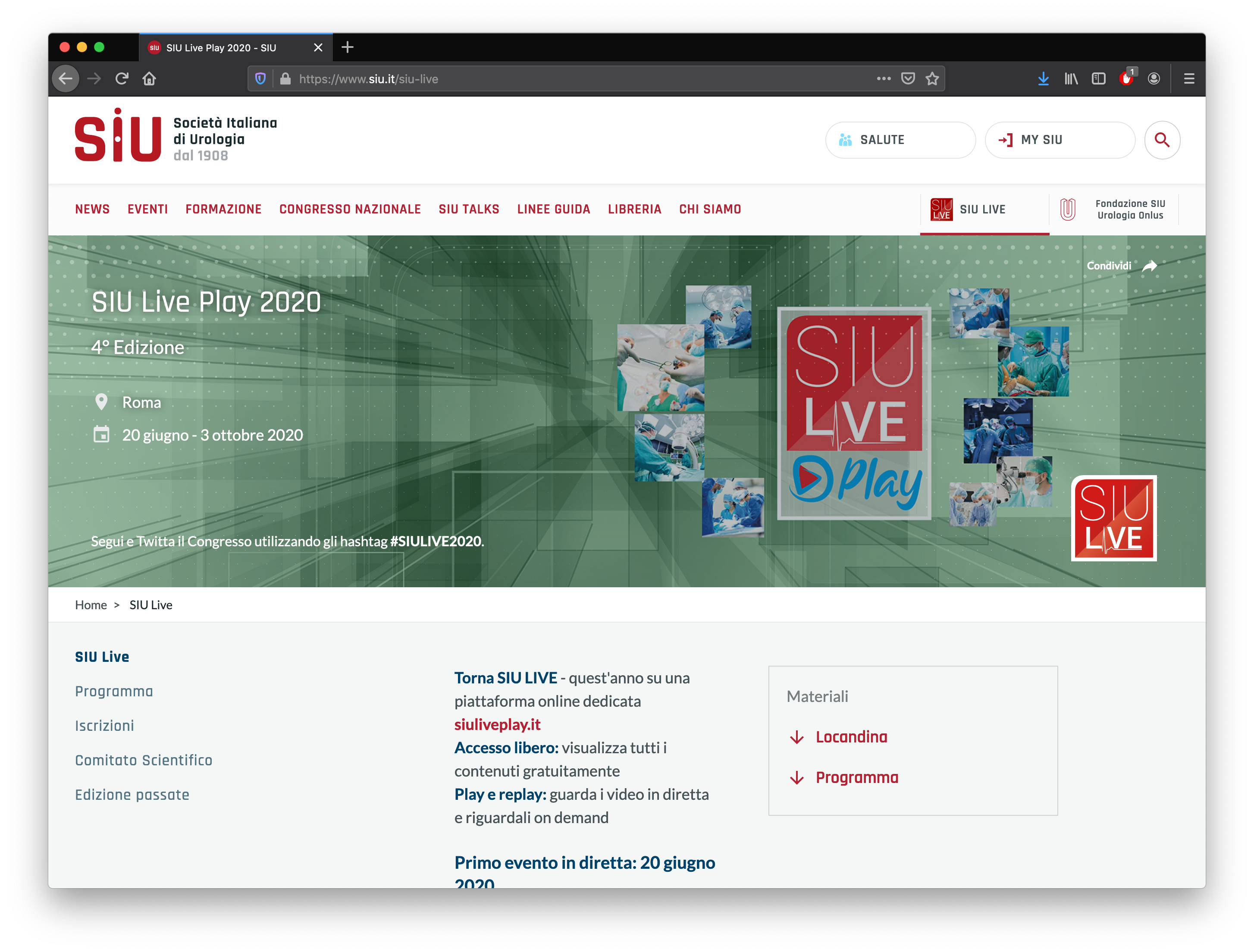Open the Firefox account avatar icon
This screenshot has height=952, width=1254.
pyautogui.click(x=1154, y=79)
